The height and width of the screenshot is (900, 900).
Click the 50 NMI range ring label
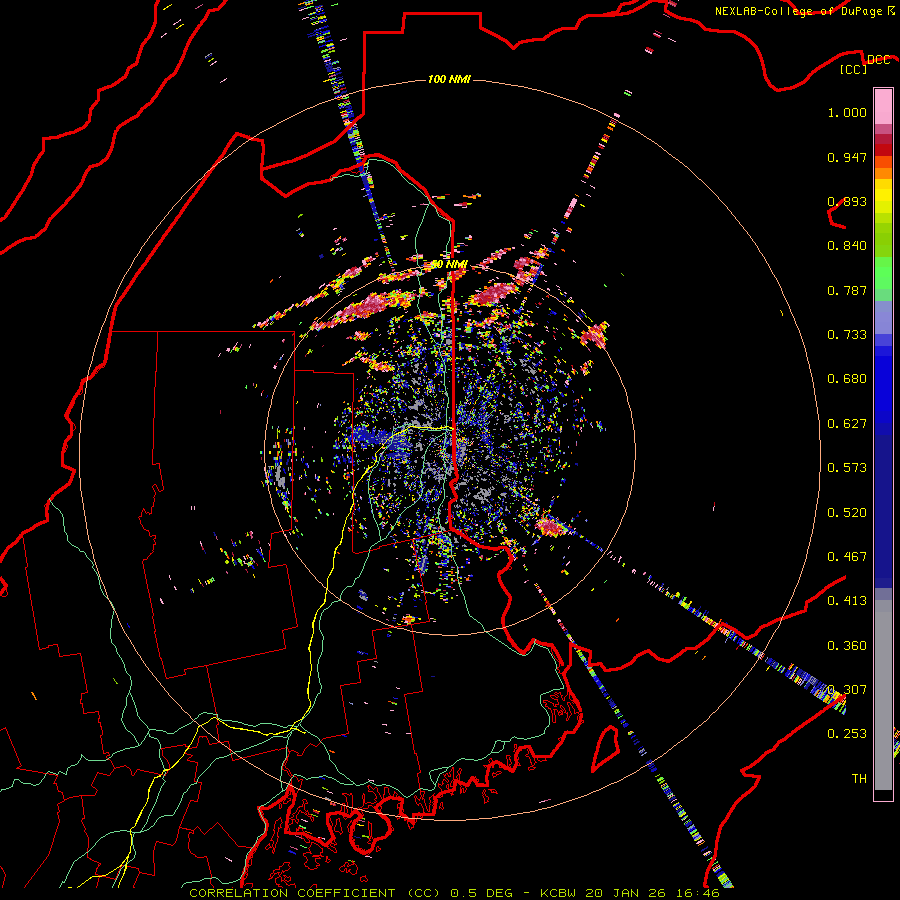[449, 265]
